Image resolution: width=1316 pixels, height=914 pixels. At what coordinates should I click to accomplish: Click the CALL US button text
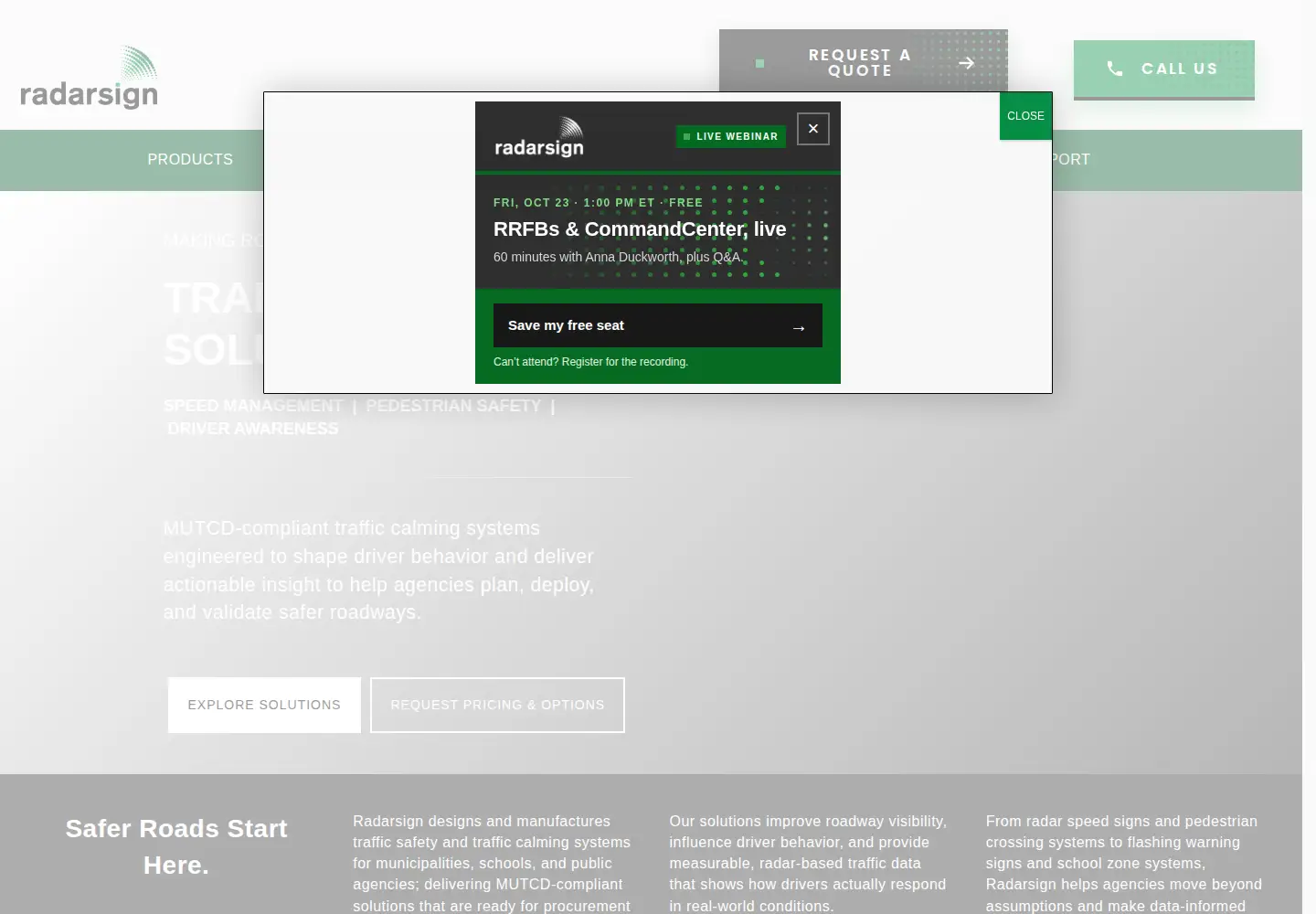pos(1180,69)
